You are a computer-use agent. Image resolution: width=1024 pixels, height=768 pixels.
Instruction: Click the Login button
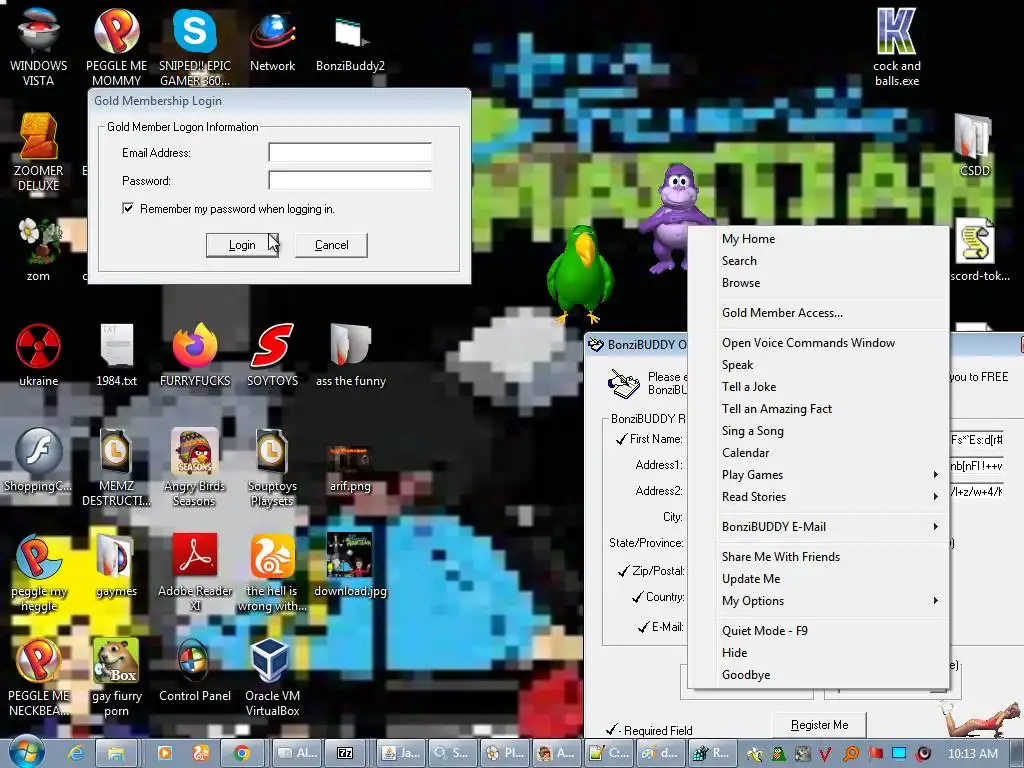click(242, 245)
